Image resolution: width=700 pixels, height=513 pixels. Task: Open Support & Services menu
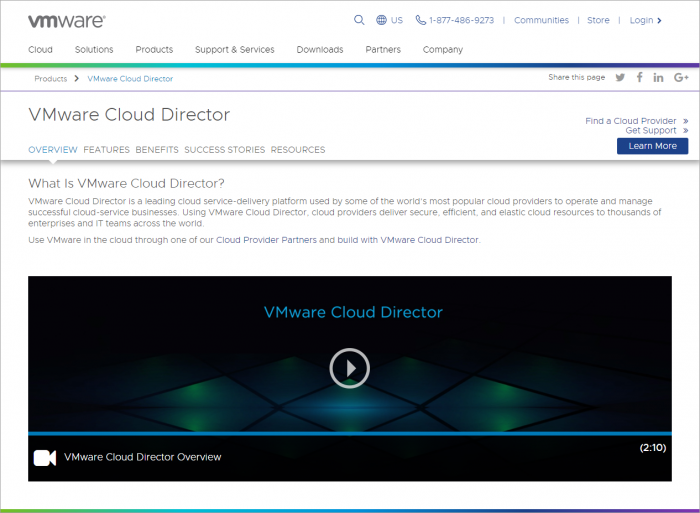(x=235, y=50)
